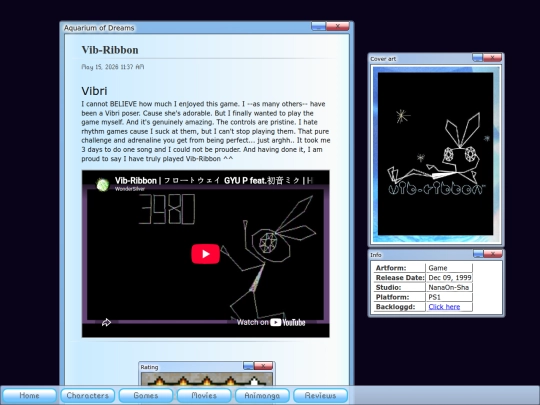
Task: Select the 'PS1' platform cell
Action: (449, 297)
